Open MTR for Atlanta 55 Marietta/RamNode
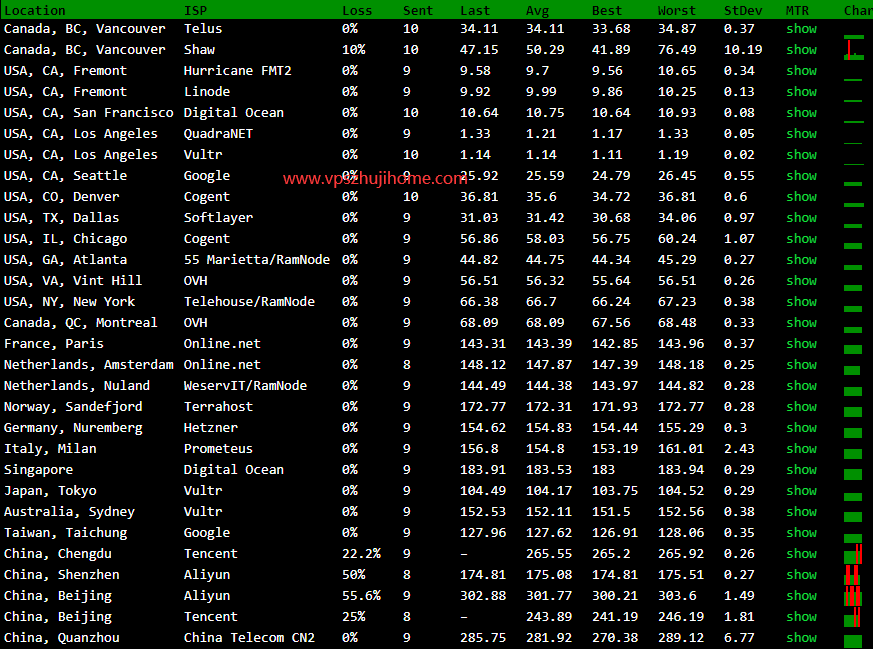873x649 pixels. pyautogui.click(x=801, y=260)
